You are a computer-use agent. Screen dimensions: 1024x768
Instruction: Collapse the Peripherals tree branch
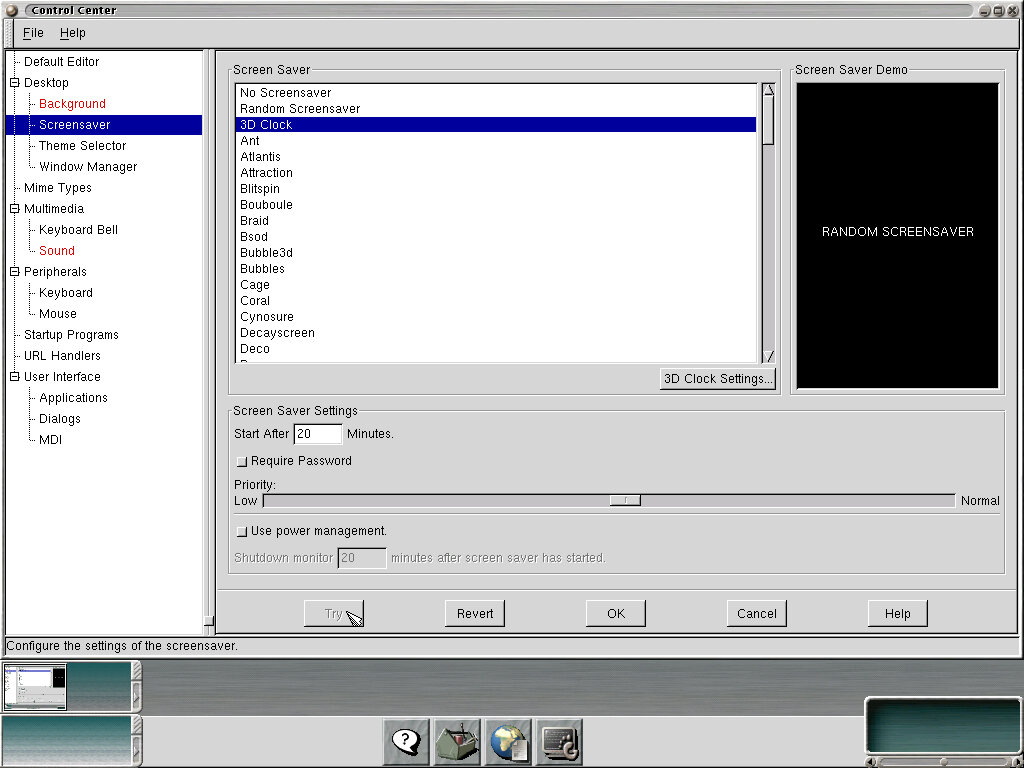pyautogui.click(x=14, y=272)
